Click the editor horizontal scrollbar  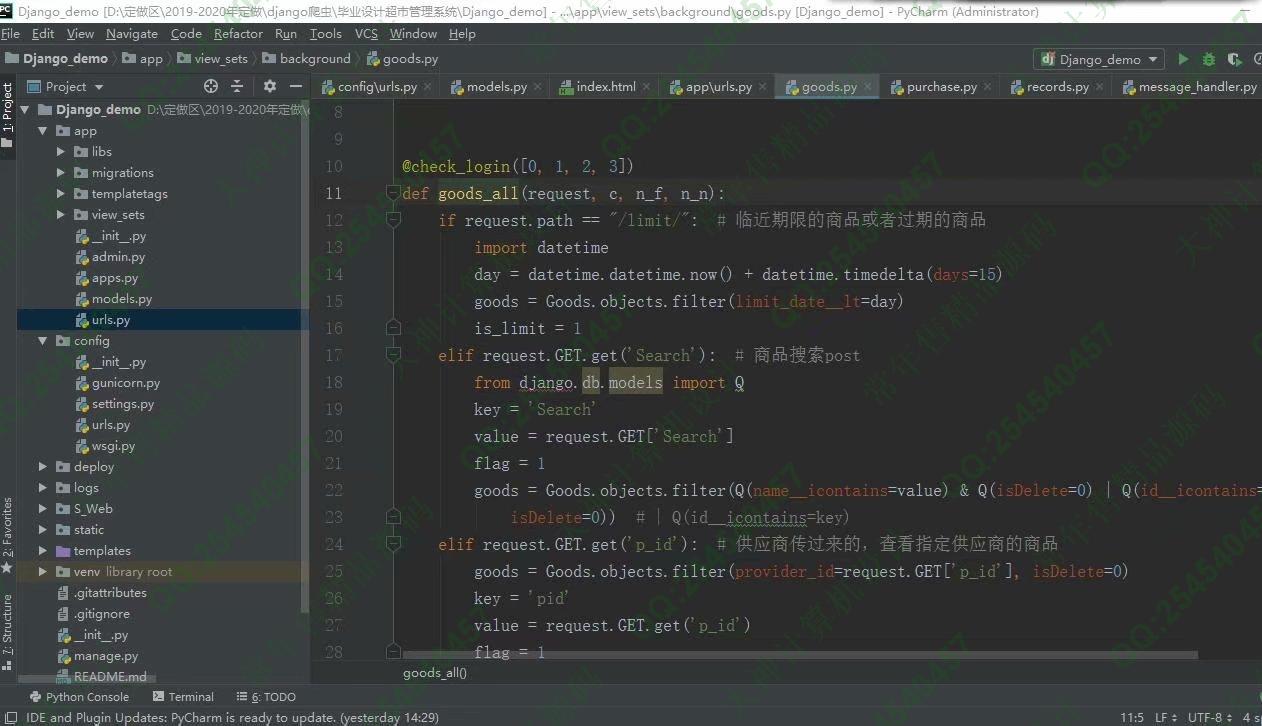pos(800,655)
